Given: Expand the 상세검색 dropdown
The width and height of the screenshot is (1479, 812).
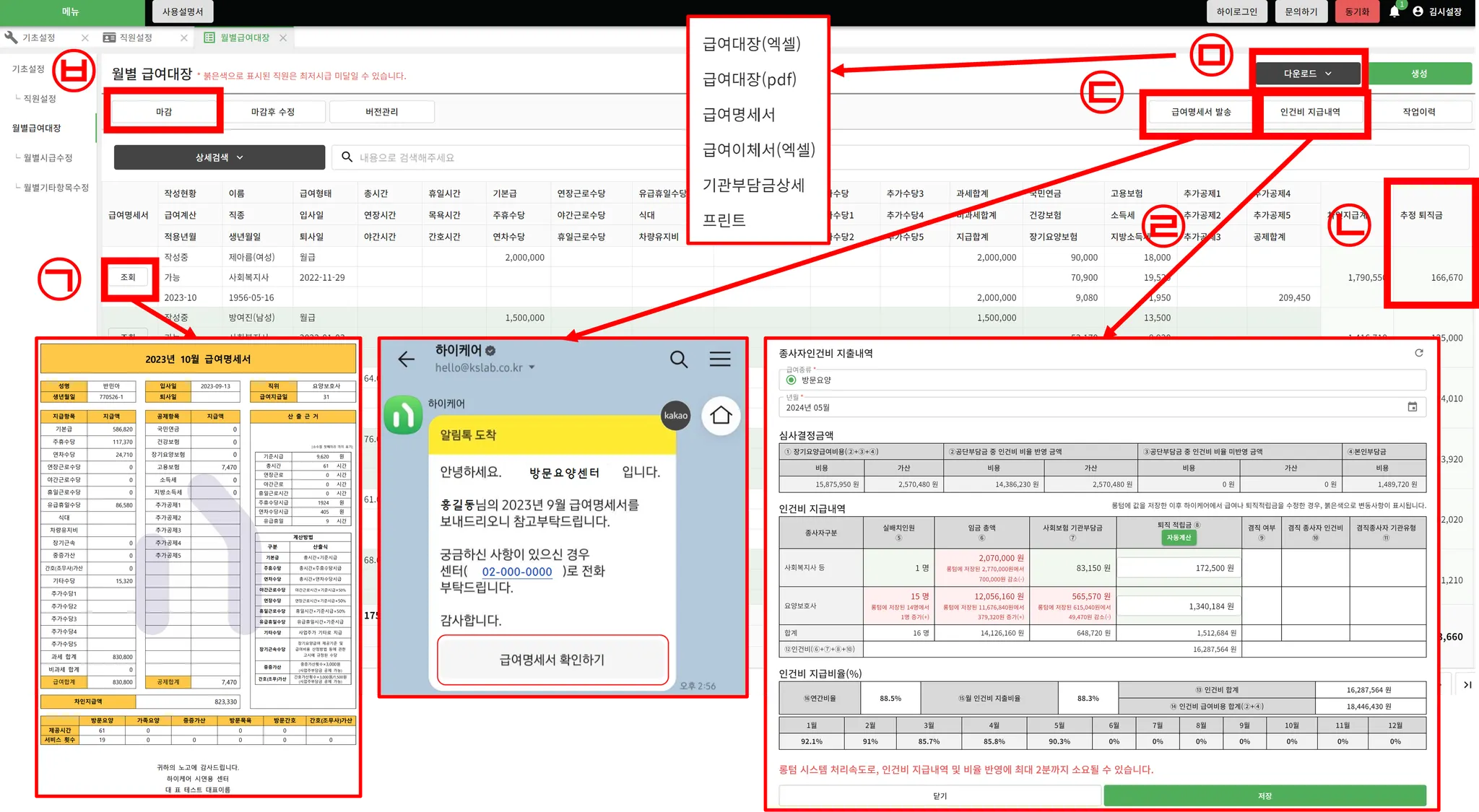Looking at the screenshot, I should 219,157.
